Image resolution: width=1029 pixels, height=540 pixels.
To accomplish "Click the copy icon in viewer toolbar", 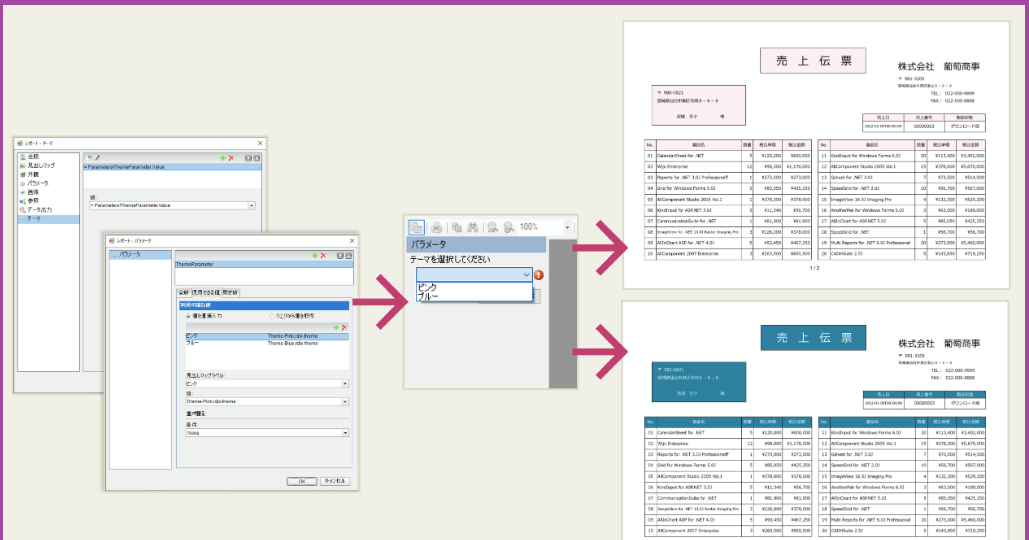I will [456, 228].
